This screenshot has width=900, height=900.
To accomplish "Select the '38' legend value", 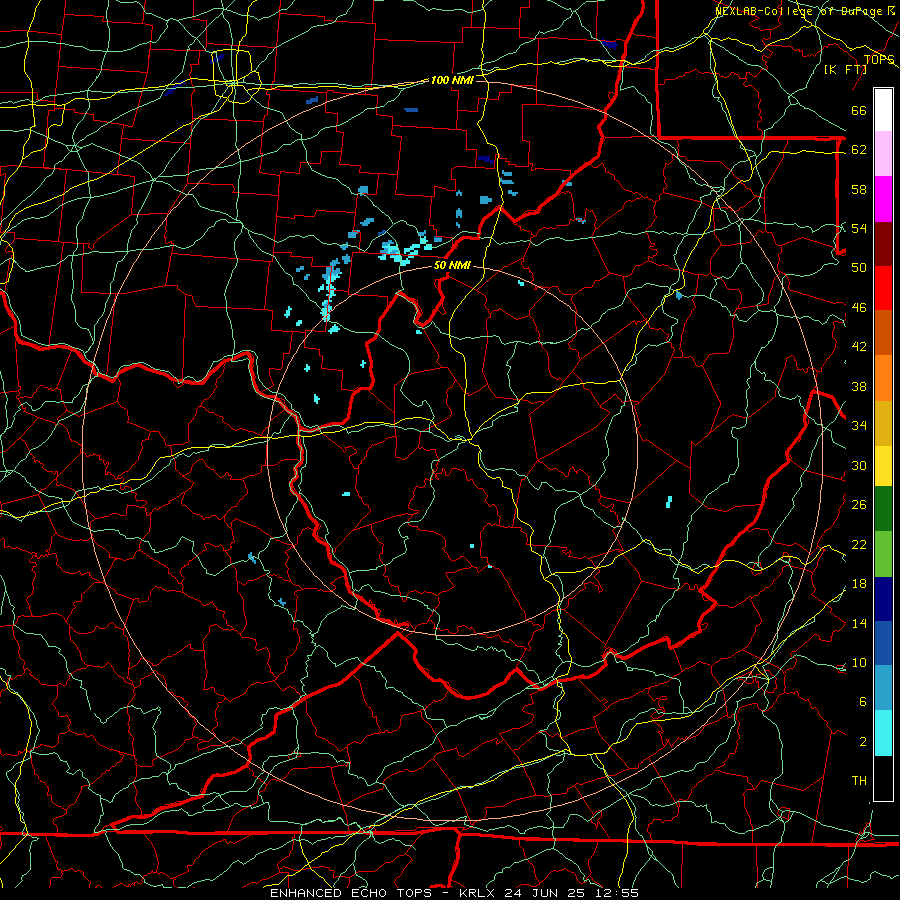I will (x=859, y=386).
